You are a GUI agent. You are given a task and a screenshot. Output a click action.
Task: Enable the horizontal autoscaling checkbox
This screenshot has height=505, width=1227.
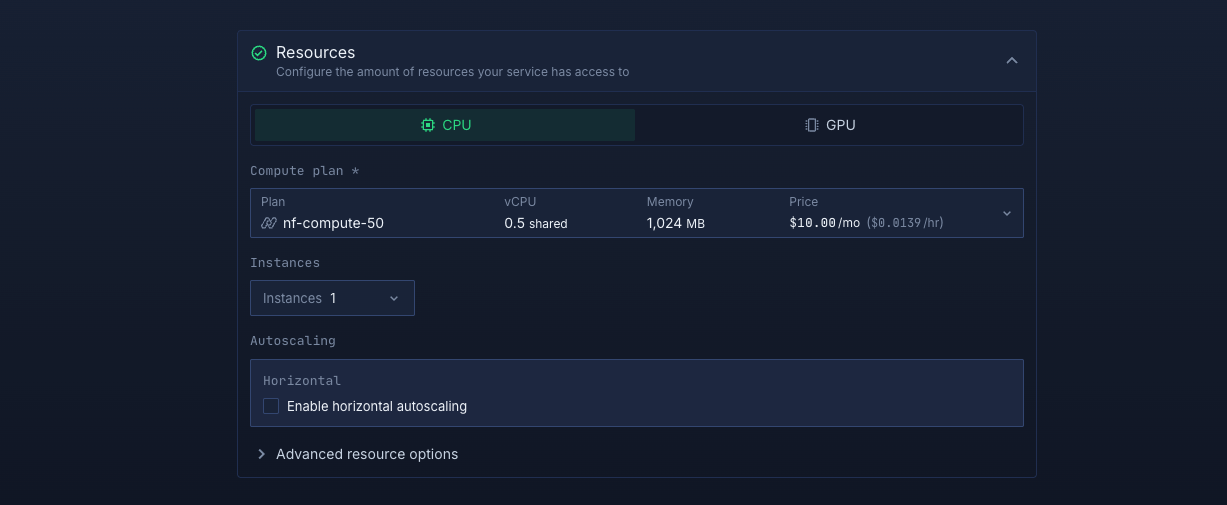point(271,406)
